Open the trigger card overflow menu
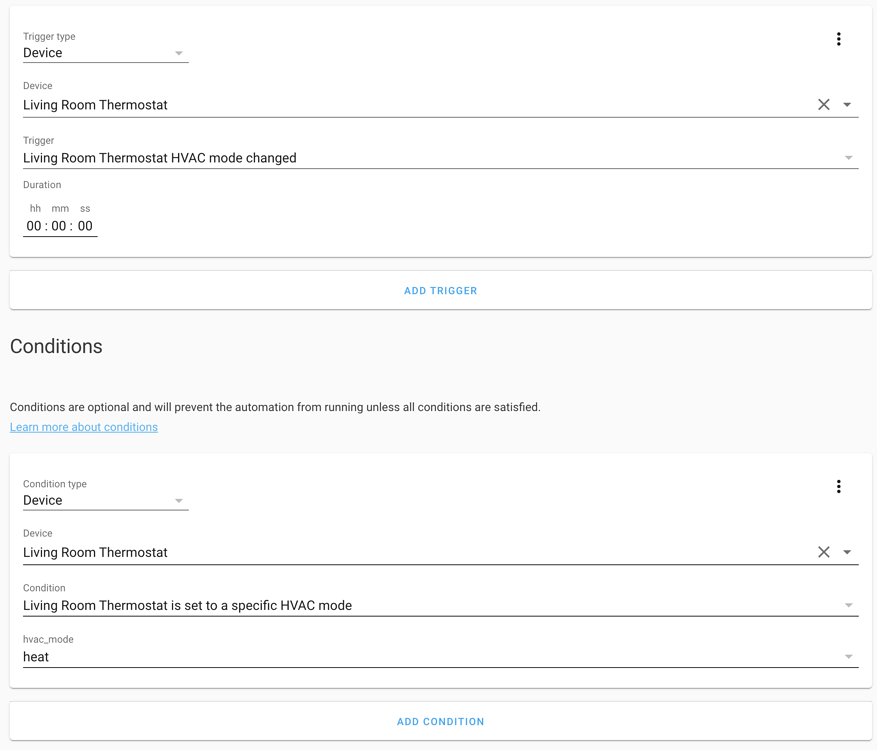 (839, 38)
